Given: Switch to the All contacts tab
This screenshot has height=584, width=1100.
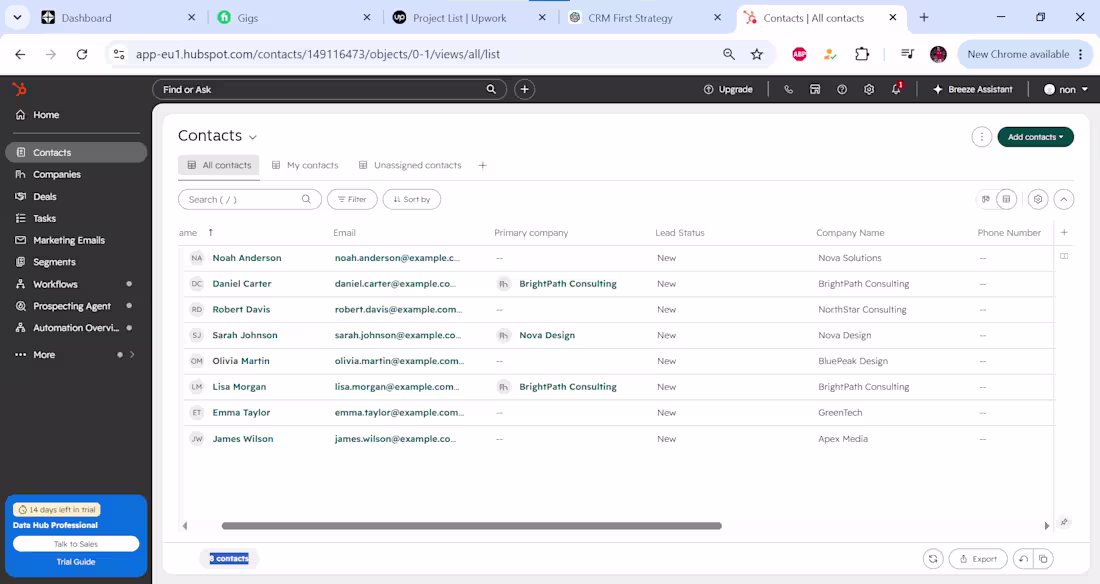Looking at the screenshot, I should pyautogui.click(x=219, y=166).
